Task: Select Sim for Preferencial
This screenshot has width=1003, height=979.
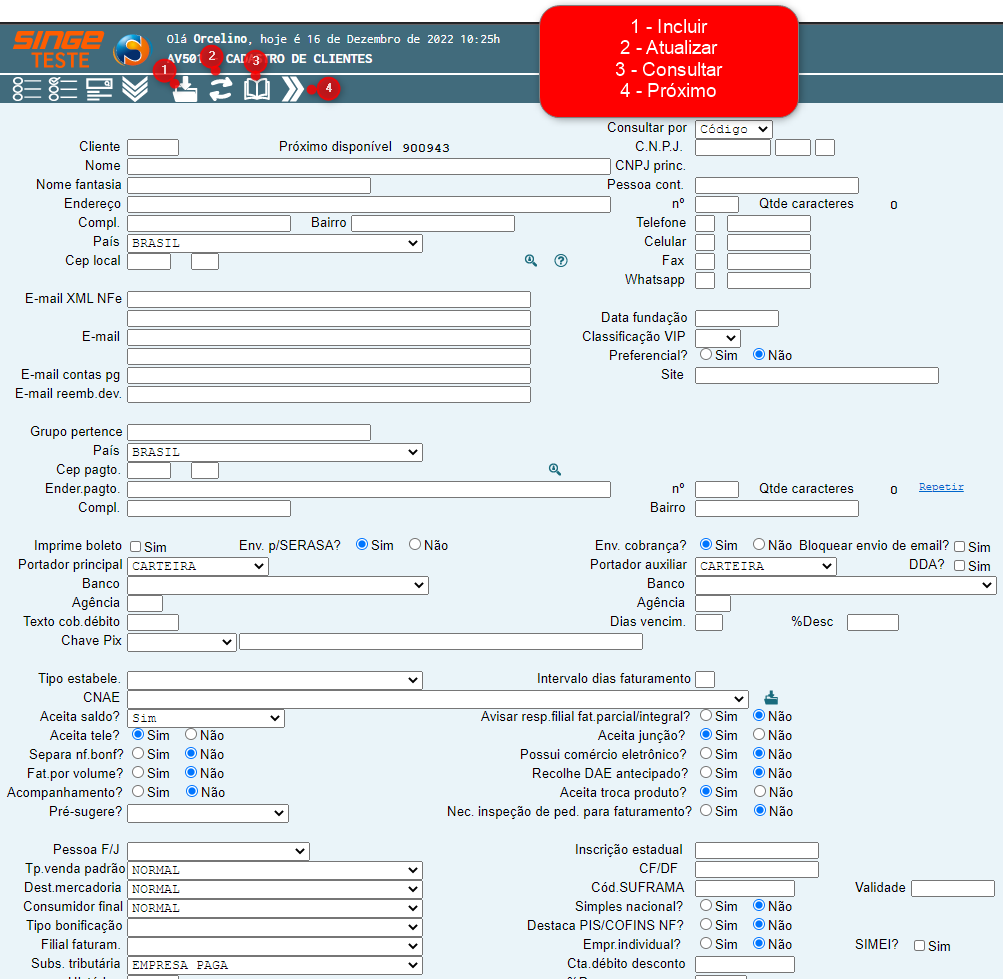Action: click(x=706, y=355)
